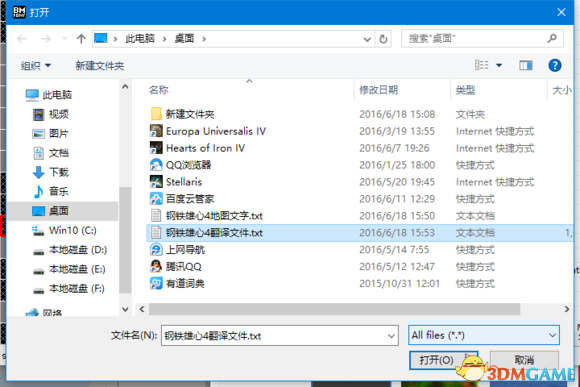Open the All files (*.*) type dropdown

[484, 335]
